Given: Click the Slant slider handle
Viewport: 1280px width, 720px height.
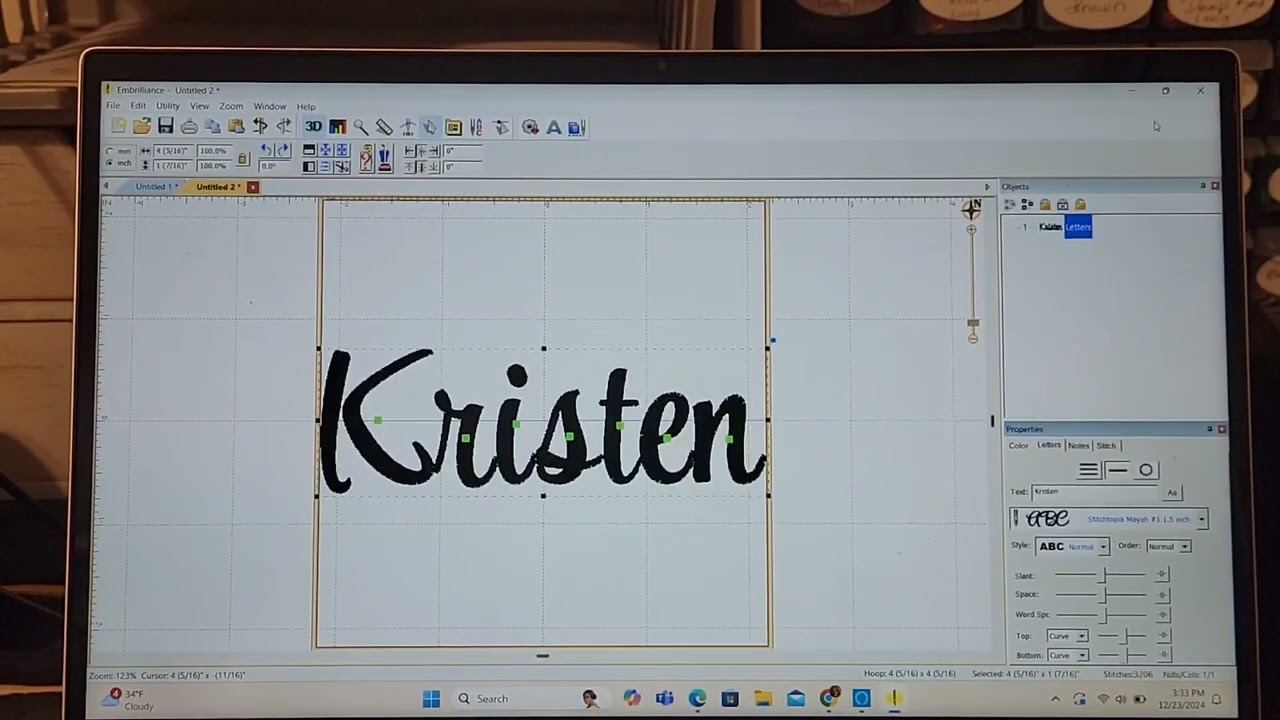Looking at the screenshot, I should point(1104,575).
